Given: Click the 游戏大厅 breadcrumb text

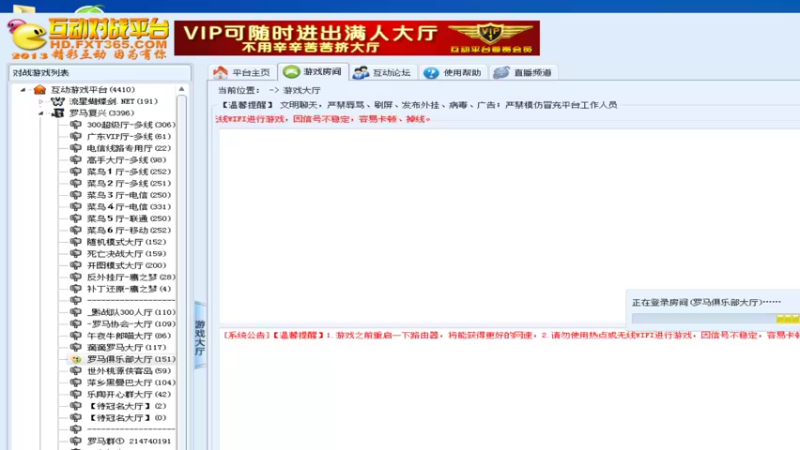Looking at the screenshot, I should point(302,90).
